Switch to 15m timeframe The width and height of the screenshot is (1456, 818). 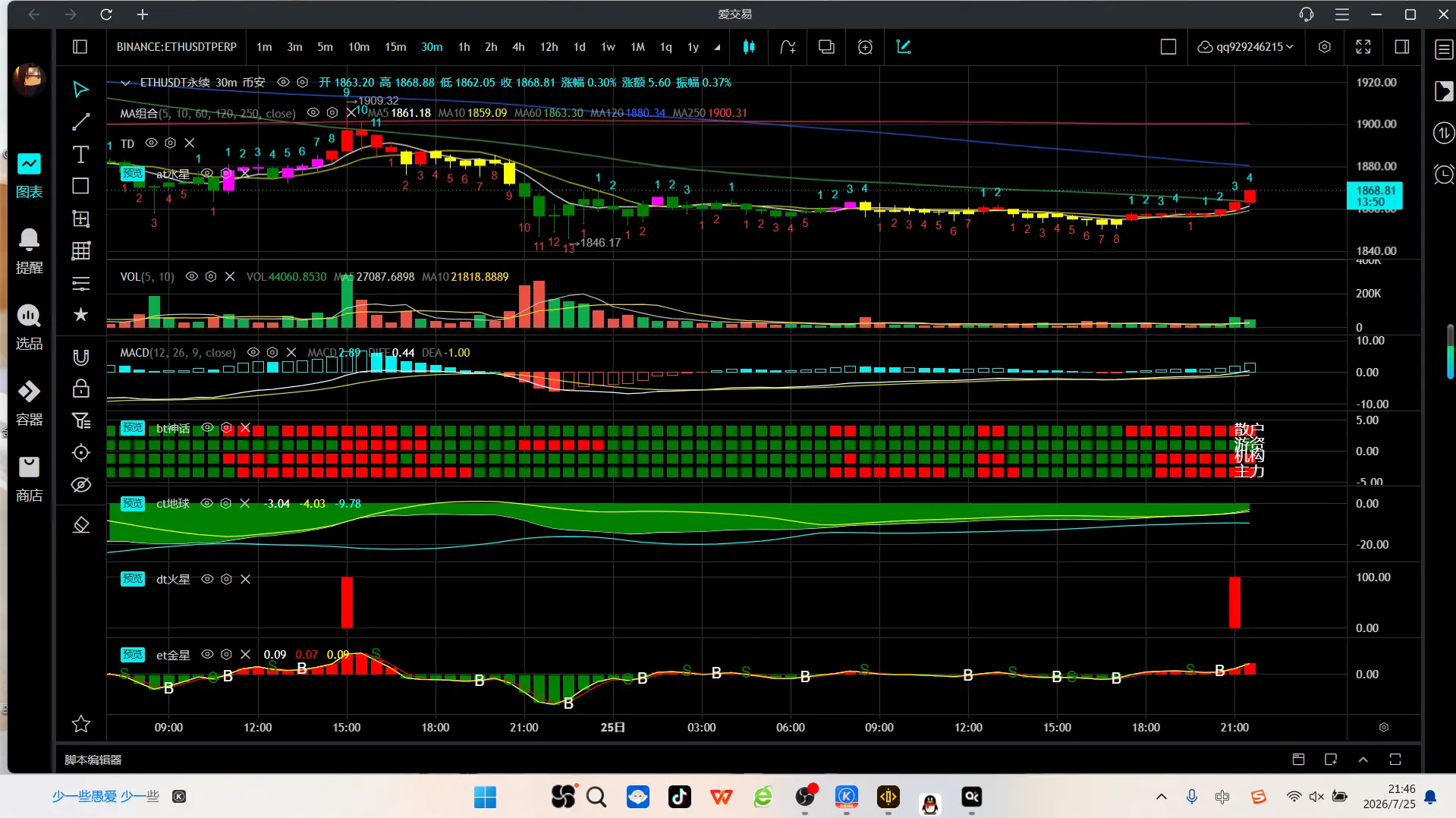pos(395,47)
